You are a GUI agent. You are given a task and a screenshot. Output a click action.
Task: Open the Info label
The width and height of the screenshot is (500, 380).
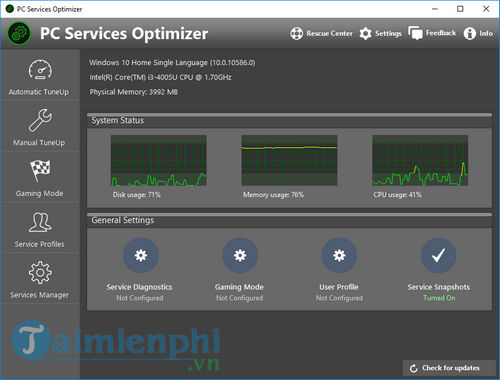[x=486, y=33]
